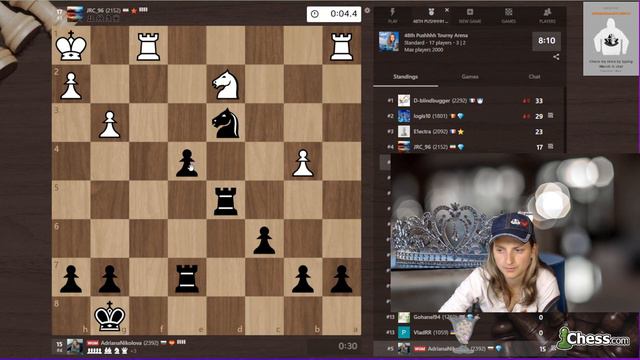Click the share tournament icon
This screenshot has width=640, height=360.
coord(556,57)
